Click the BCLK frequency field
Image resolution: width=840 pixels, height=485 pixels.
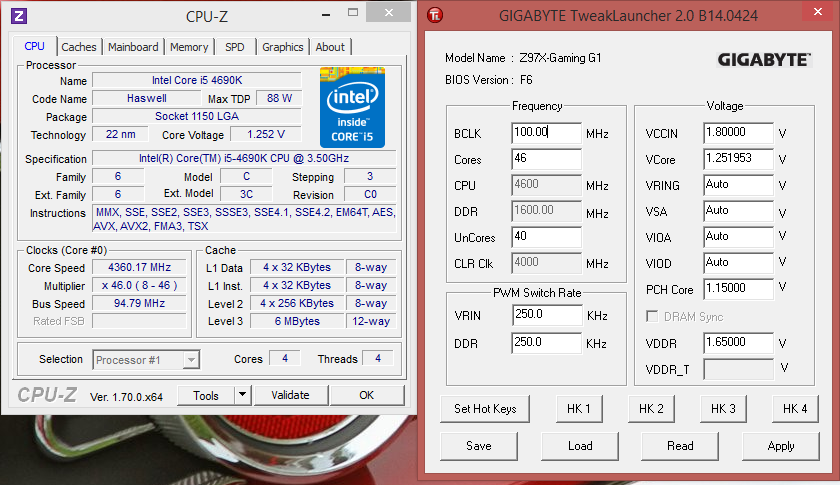point(546,132)
